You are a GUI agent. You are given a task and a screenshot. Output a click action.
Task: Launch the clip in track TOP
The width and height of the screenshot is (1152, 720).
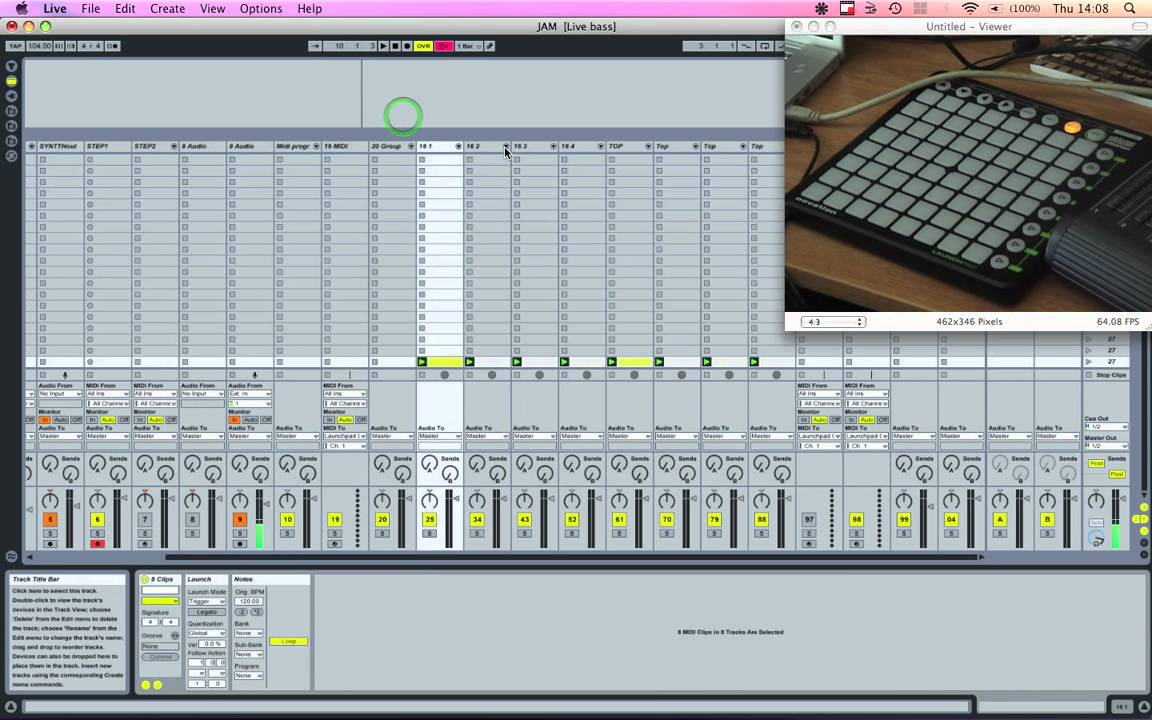tap(611, 361)
